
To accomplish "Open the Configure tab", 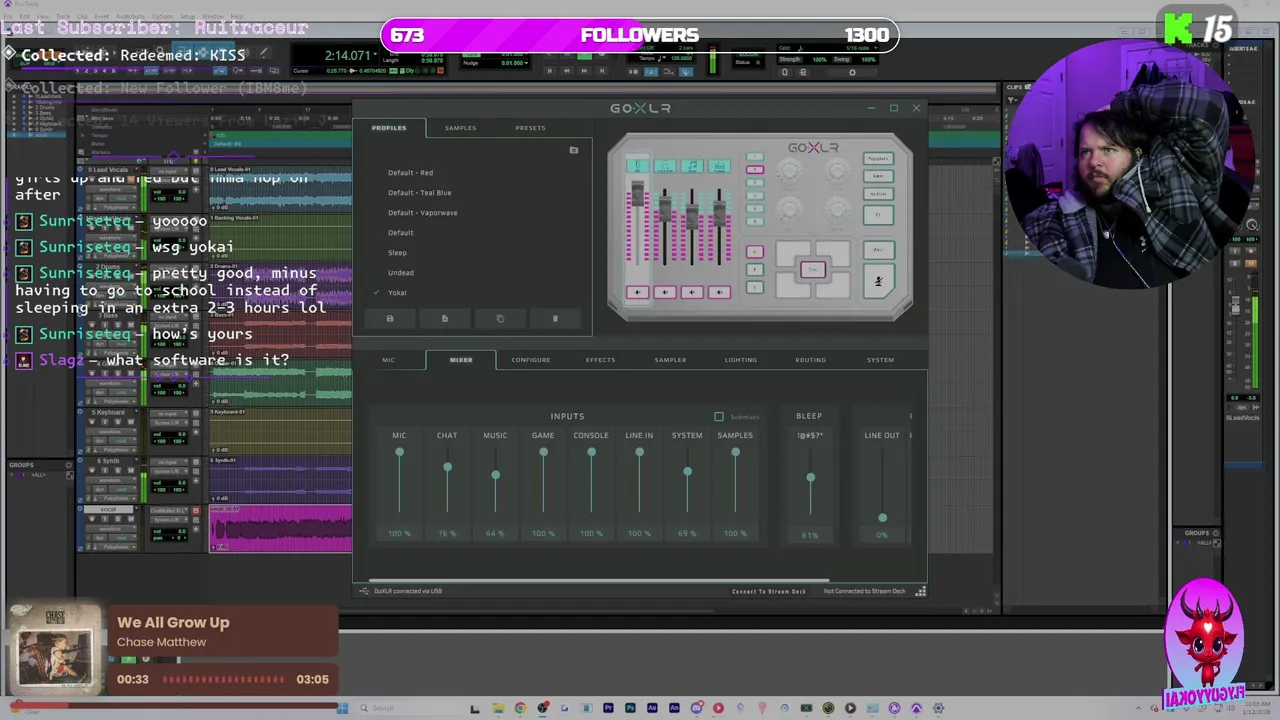I will [531, 360].
